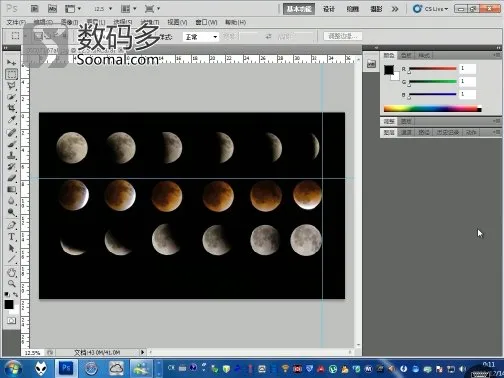This screenshot has width=504, height=378.
Task: Click the 12.5% zoom field in status bar
Action: click(32, 352)
